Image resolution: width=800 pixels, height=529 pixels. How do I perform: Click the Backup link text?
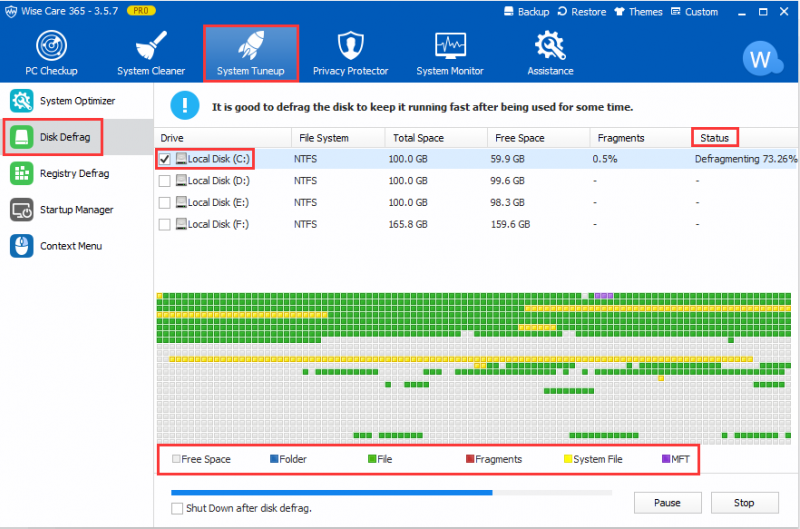click(534, 12)
